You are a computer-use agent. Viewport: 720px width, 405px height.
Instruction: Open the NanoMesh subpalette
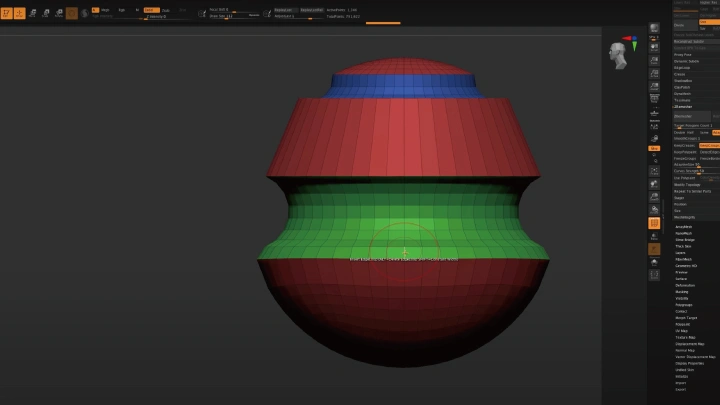684,233
